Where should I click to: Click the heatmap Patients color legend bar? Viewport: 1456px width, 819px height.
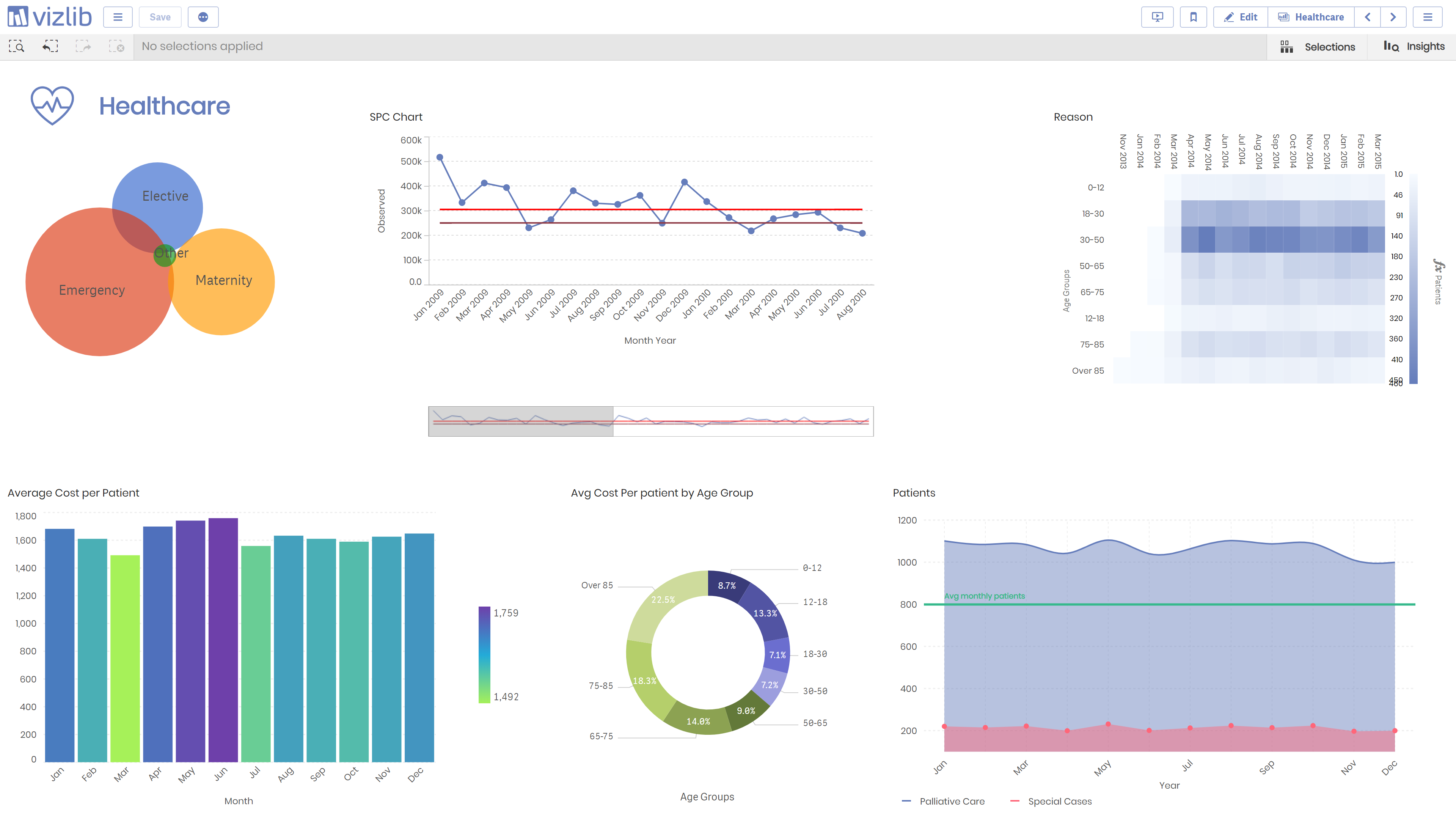[1413, 279]
